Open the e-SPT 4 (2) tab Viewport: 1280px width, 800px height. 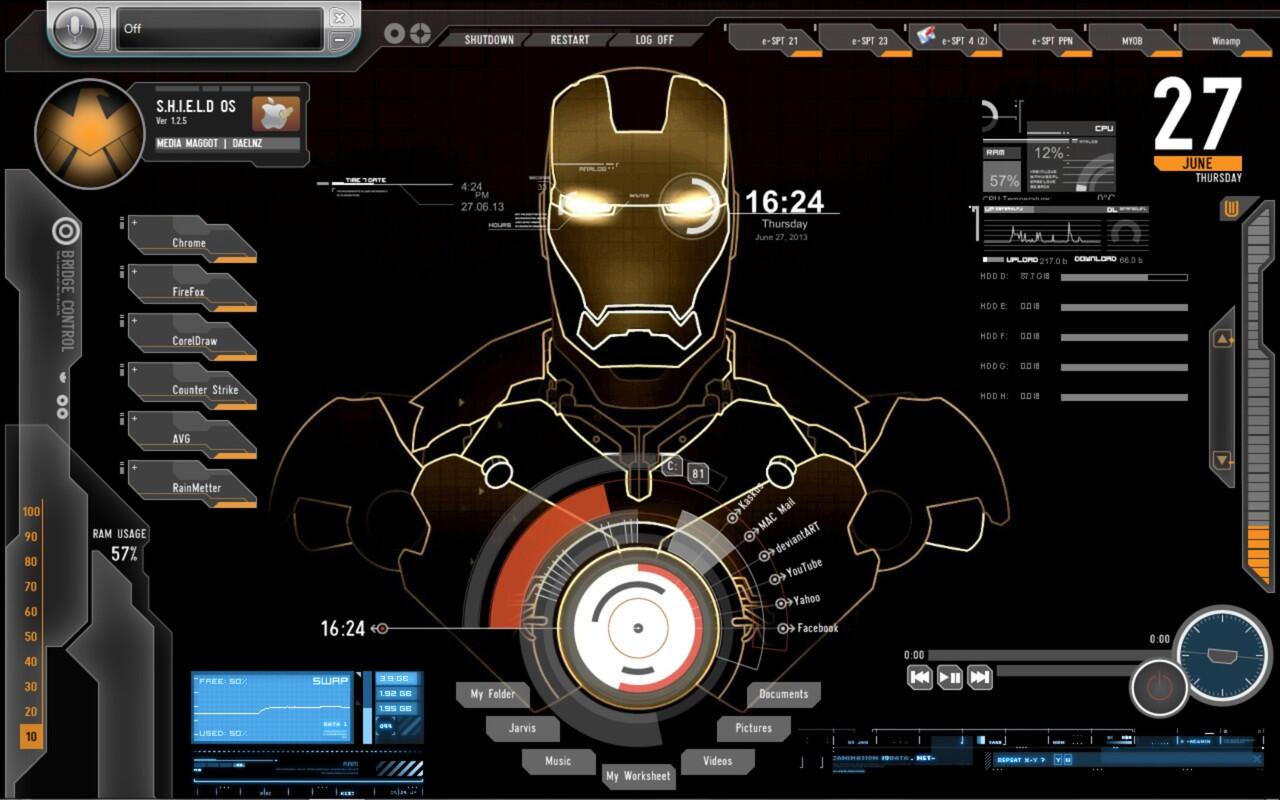click(x=958, y=41)
